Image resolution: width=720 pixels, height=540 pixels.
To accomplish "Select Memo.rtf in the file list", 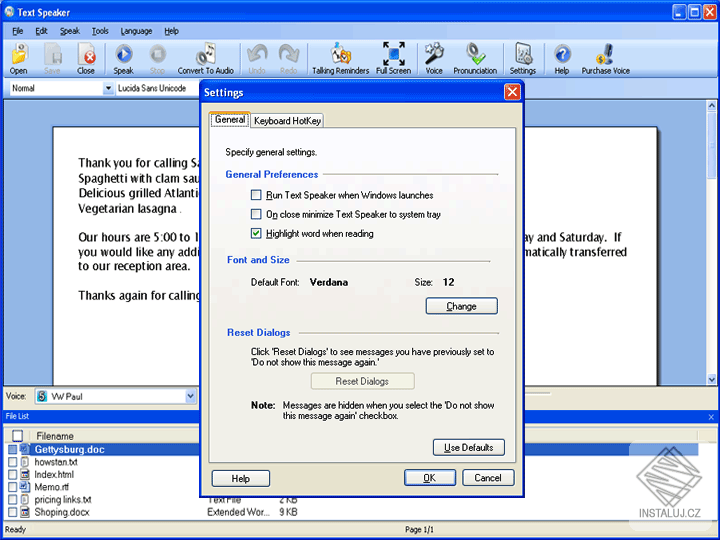I will point(51,487).
